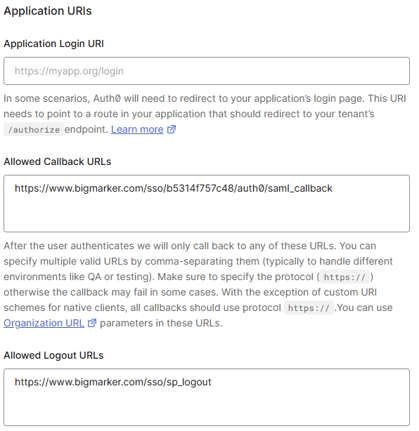Click the /authorize code snippet
This screenshot has height=431, width=419.
(x=34, y=130)
